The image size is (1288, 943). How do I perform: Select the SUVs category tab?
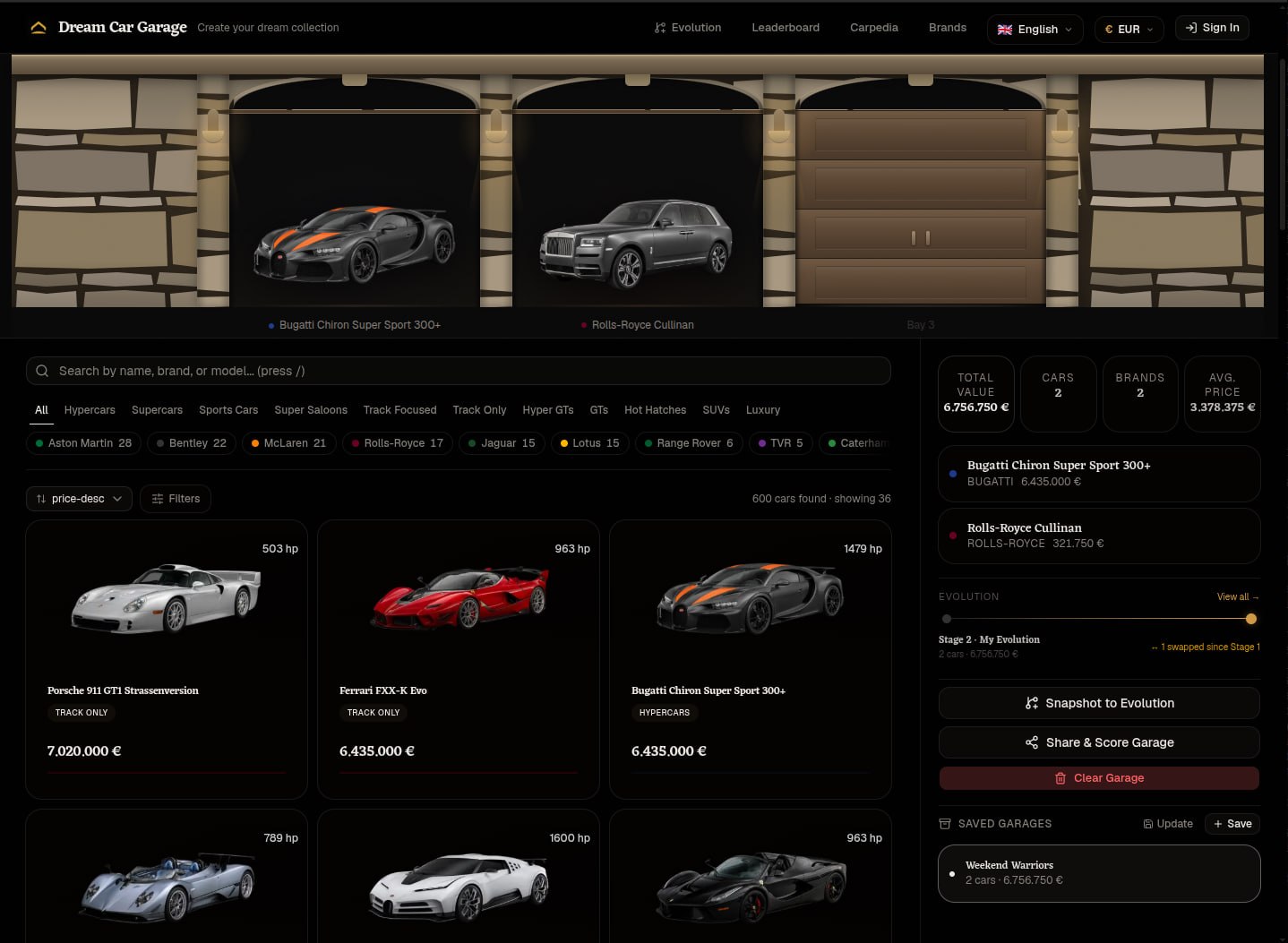click(716, 410)
